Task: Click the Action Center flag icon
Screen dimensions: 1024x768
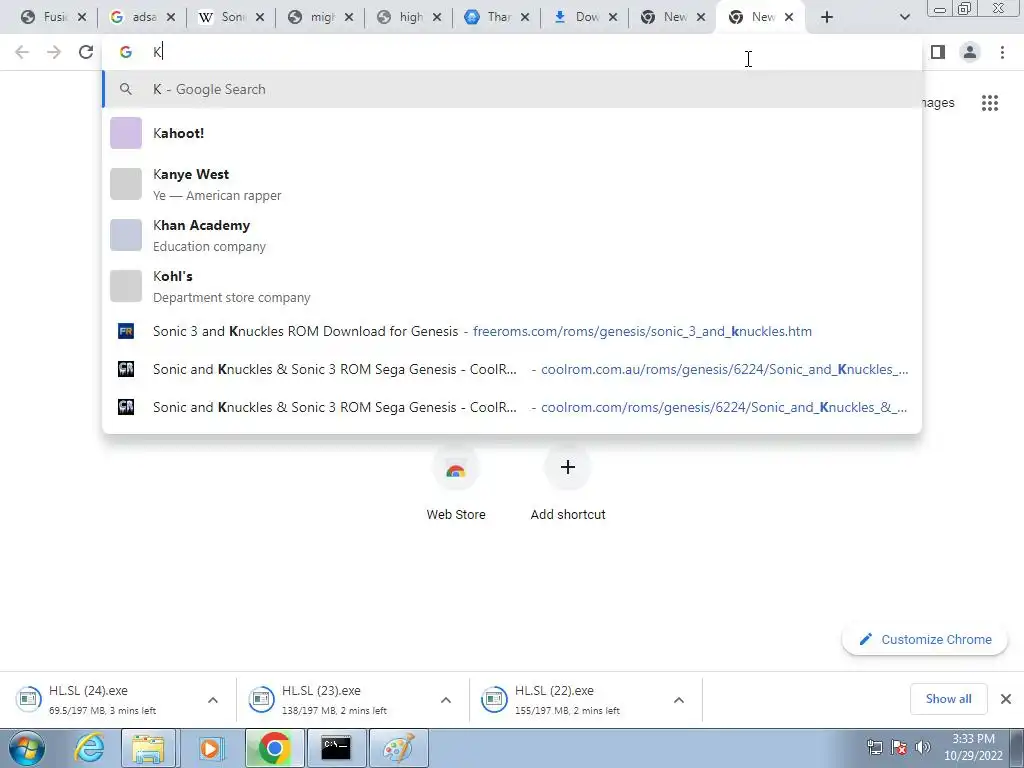Action: click(x=899, y=747)
